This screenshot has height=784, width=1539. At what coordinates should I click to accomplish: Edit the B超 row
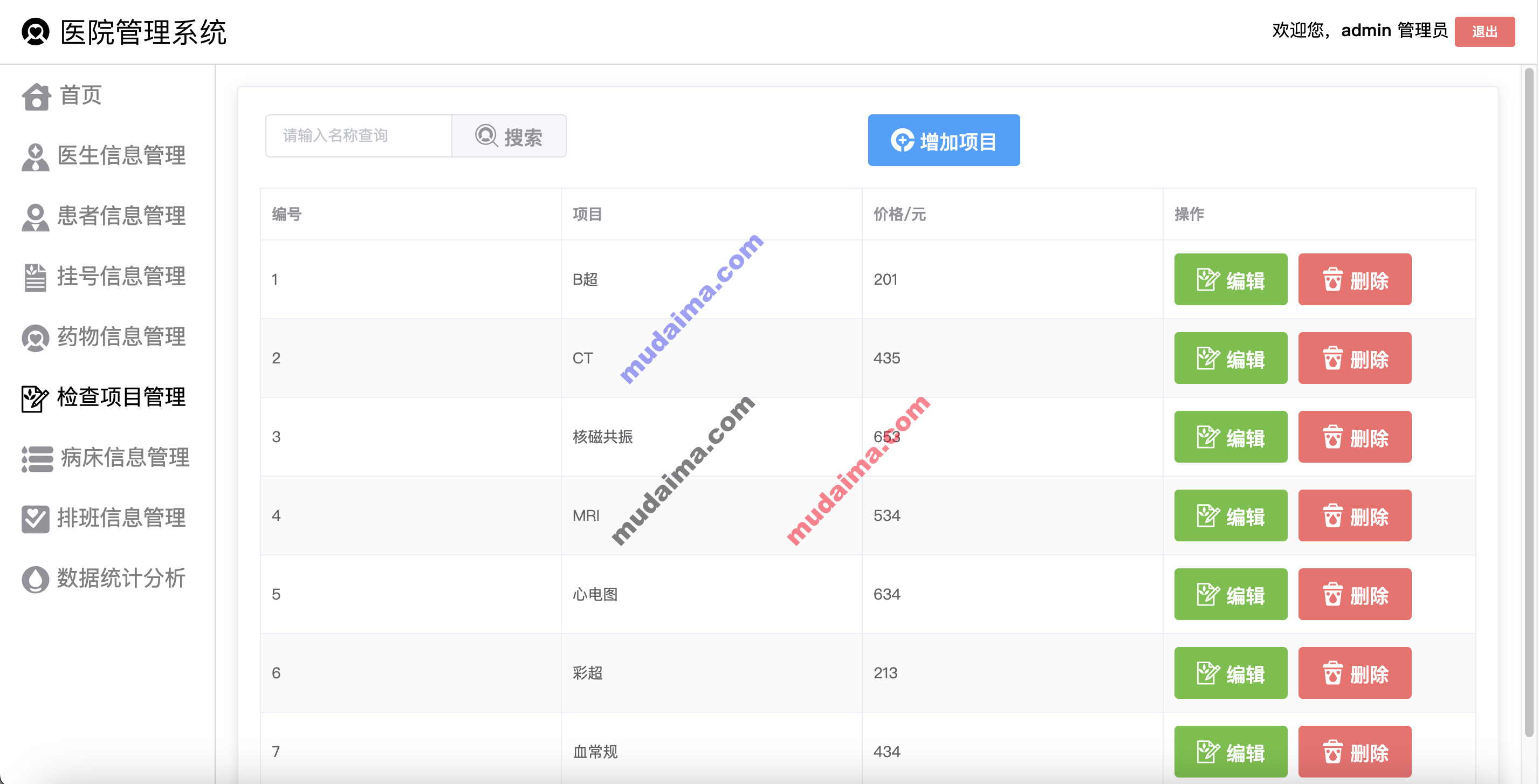tap(1230, 280)
